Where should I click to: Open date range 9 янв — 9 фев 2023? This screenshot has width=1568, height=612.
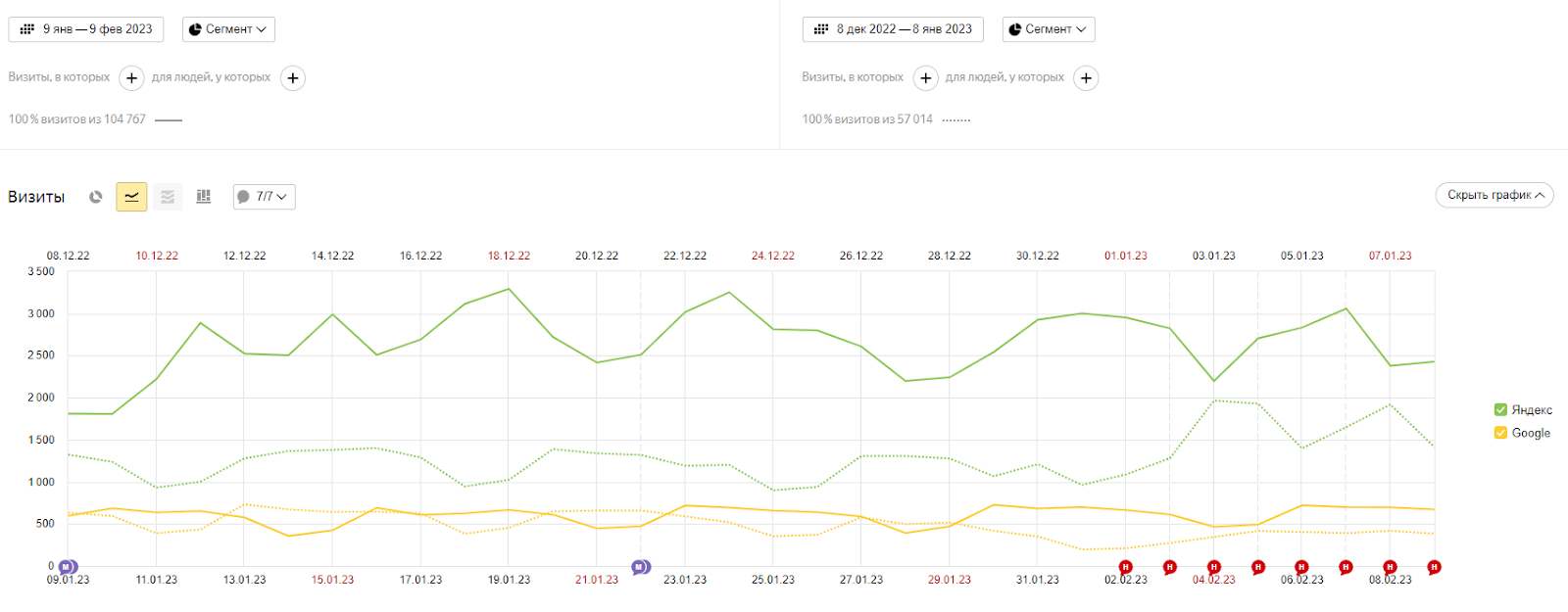pos(86,29)
